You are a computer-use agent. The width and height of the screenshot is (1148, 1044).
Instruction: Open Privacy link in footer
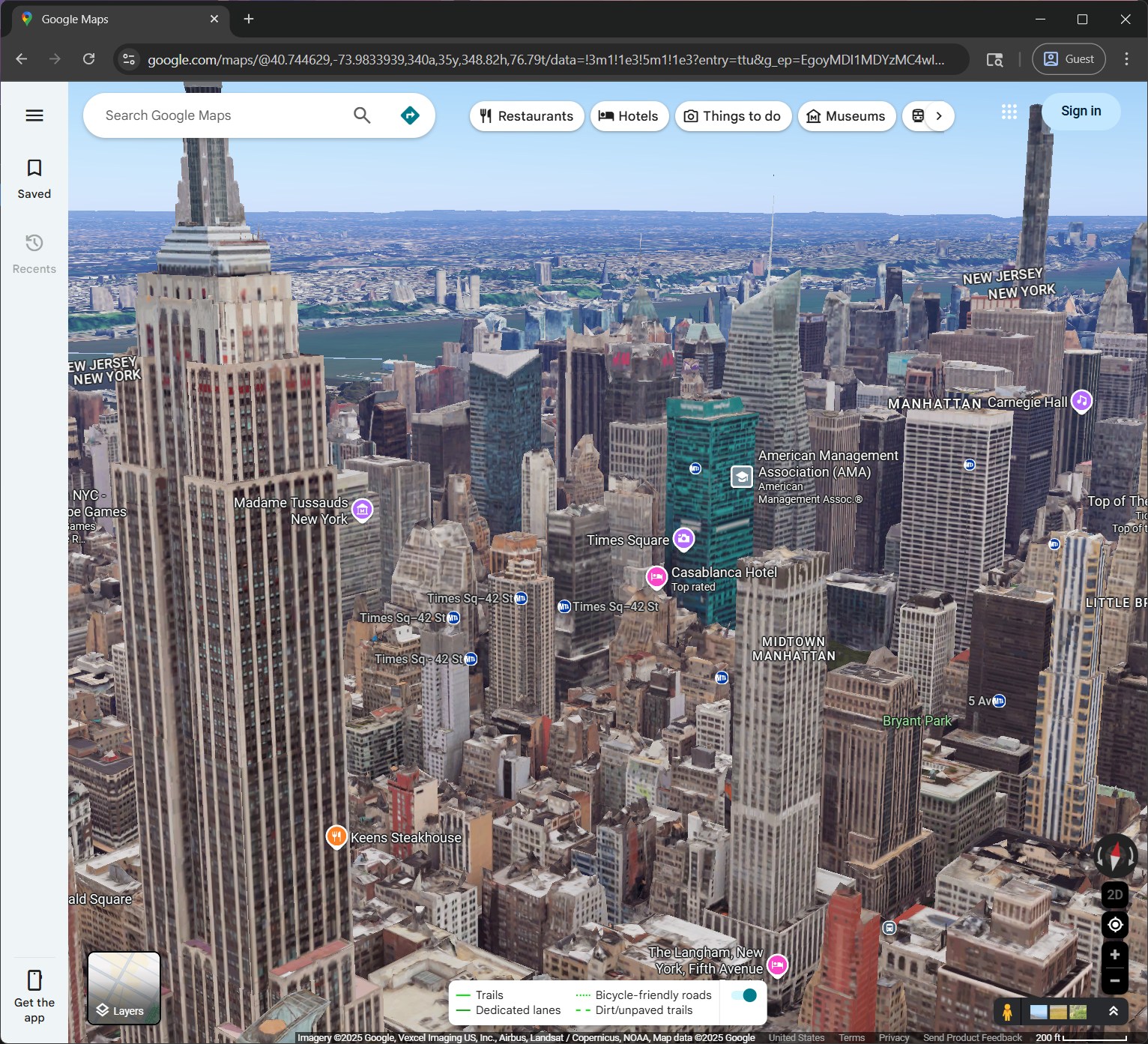[x=894, y=1038]
